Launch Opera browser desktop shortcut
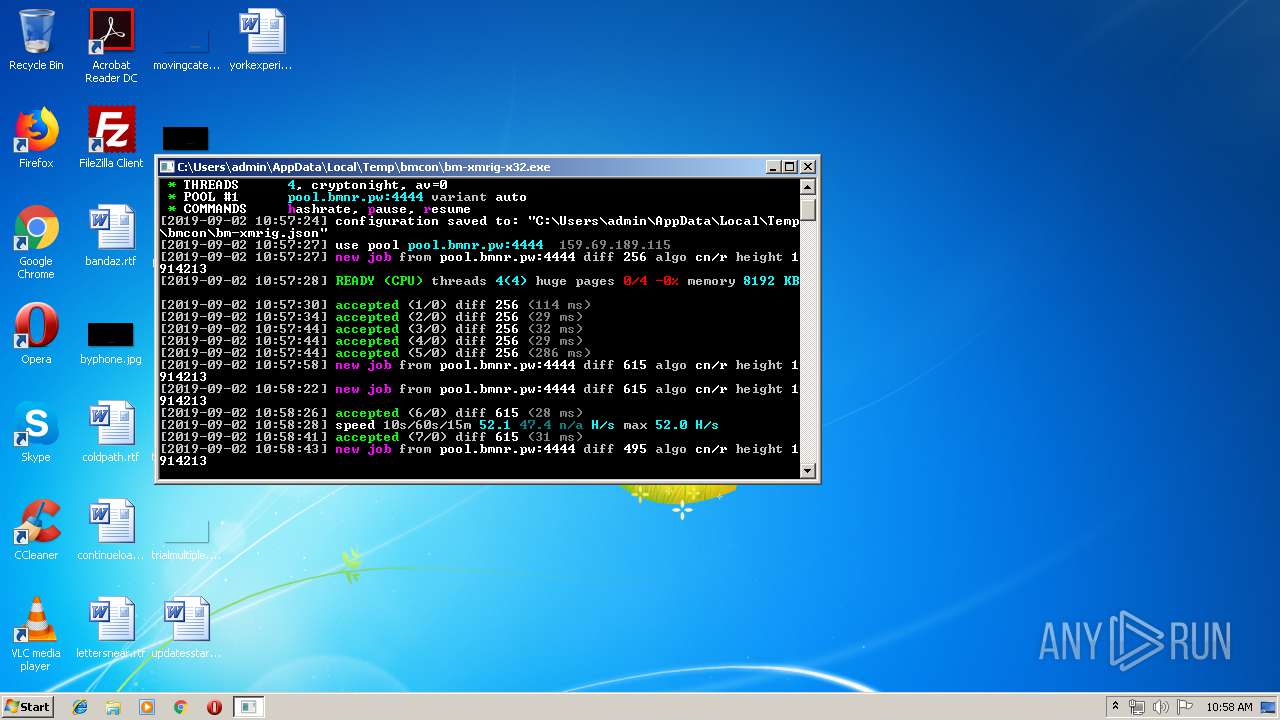 (x=36, y=334)
